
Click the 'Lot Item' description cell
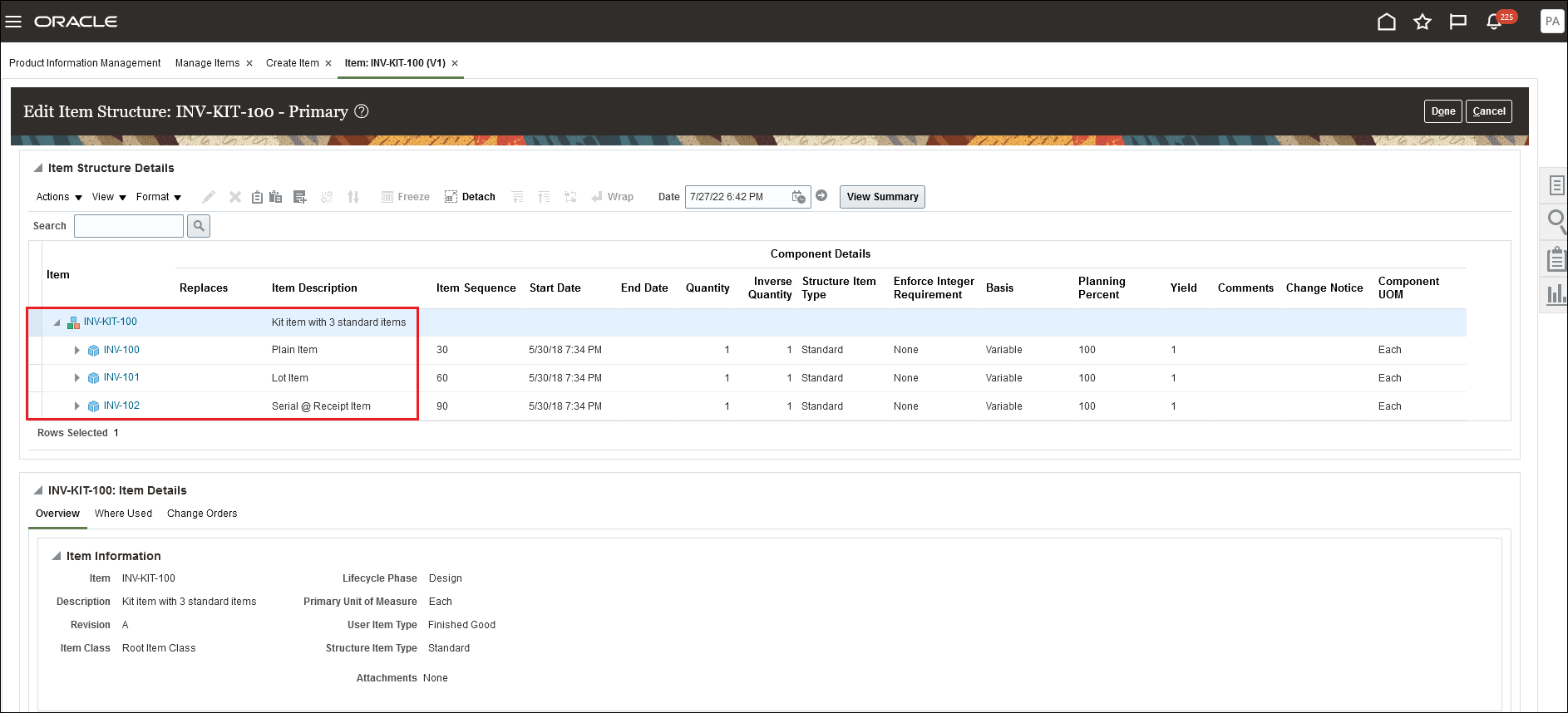tap(290, 378)
